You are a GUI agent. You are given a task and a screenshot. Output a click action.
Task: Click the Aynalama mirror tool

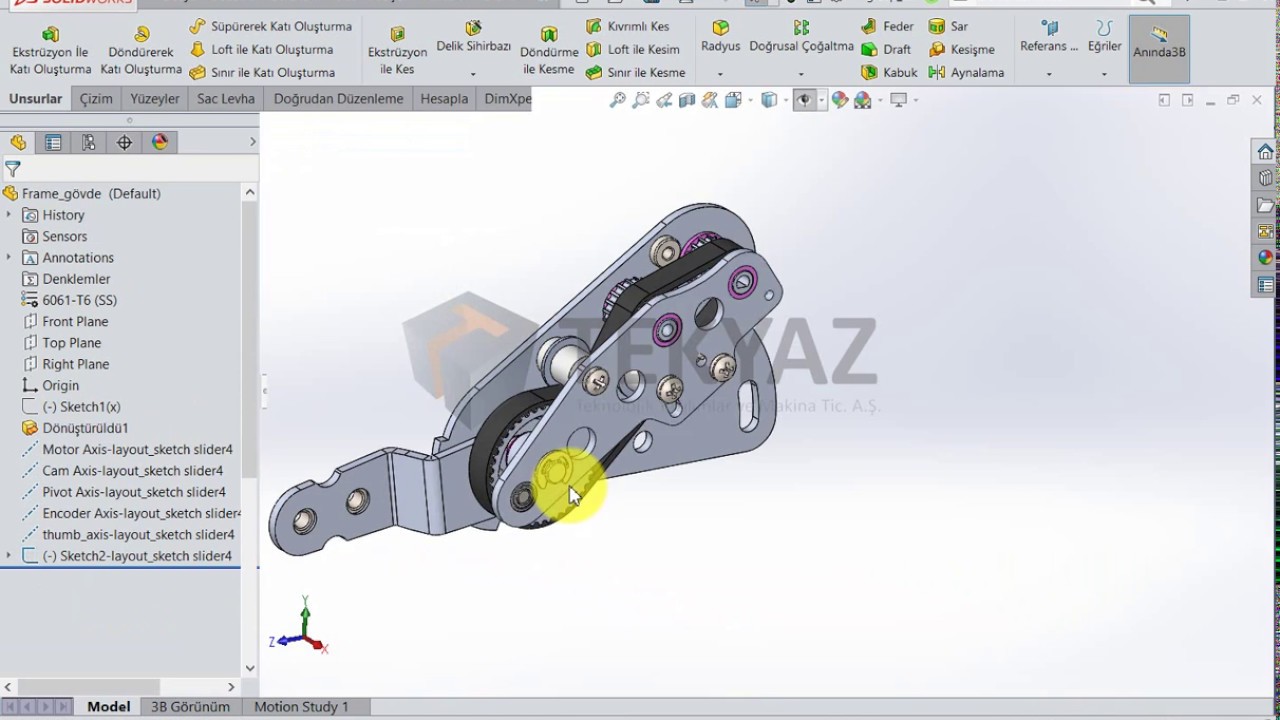point(966,72)
